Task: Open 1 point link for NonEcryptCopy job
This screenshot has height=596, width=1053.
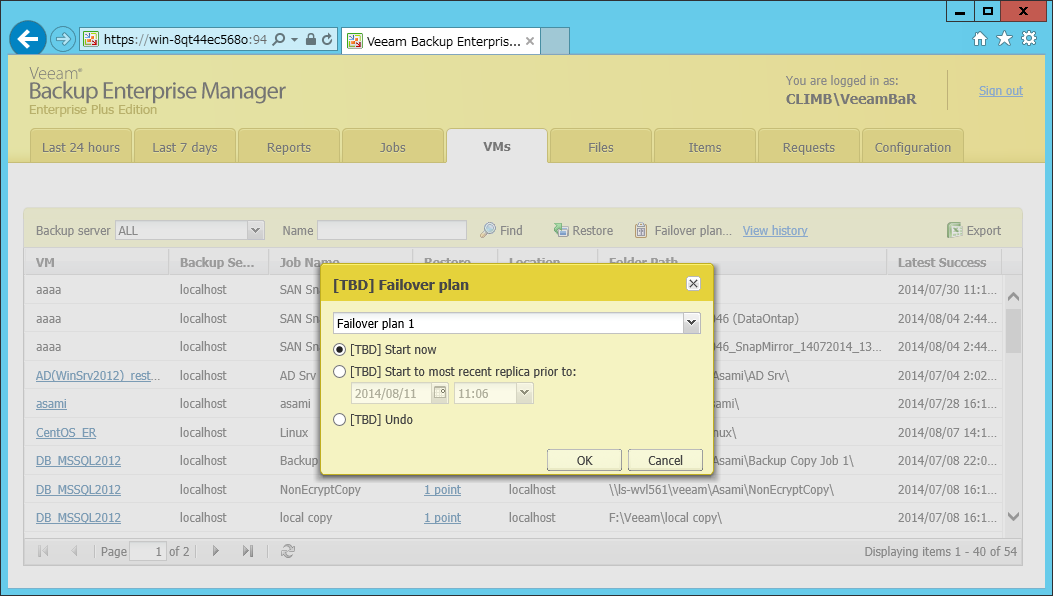Action: click(443, 490)
